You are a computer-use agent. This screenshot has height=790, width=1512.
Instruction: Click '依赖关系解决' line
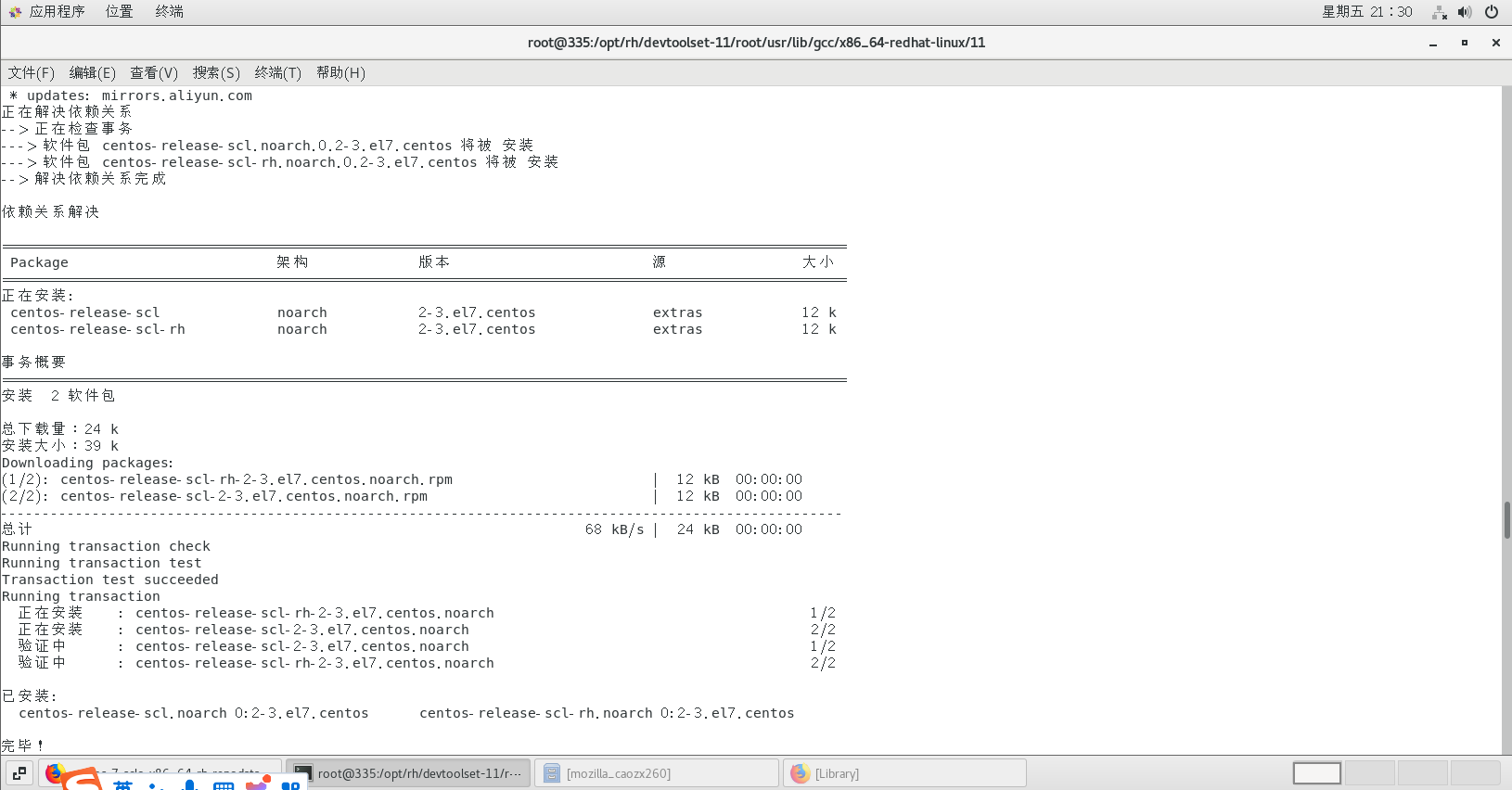[50, 212]
